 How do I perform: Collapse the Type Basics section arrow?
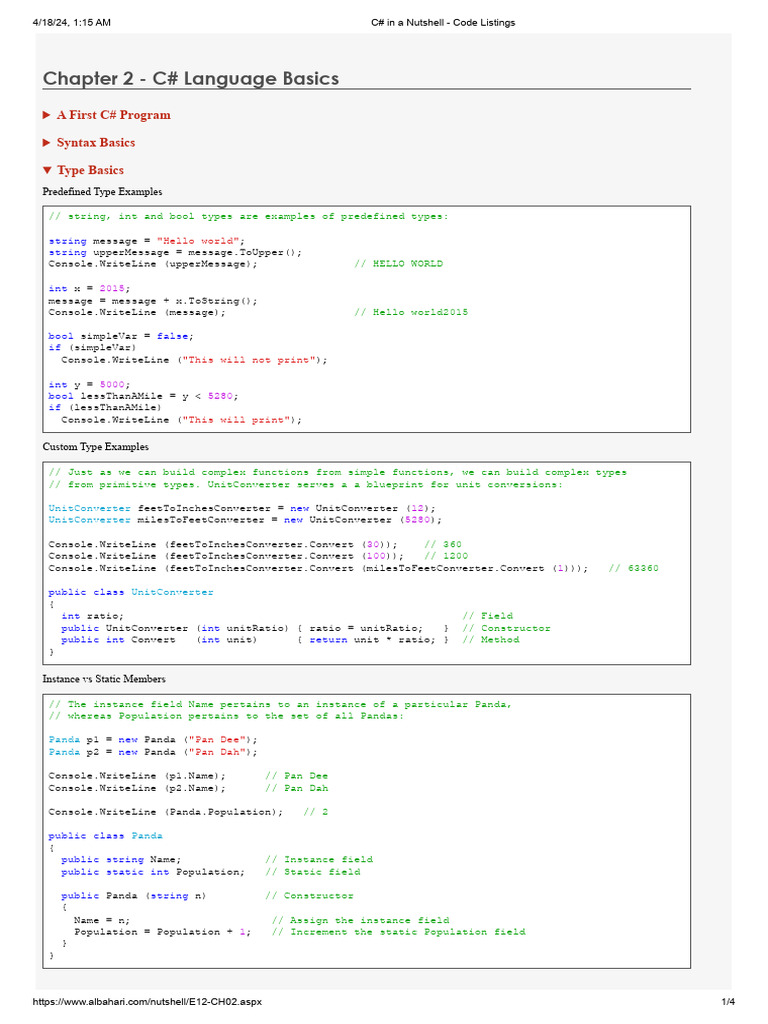pyautogui.click(x=47, y=171)
